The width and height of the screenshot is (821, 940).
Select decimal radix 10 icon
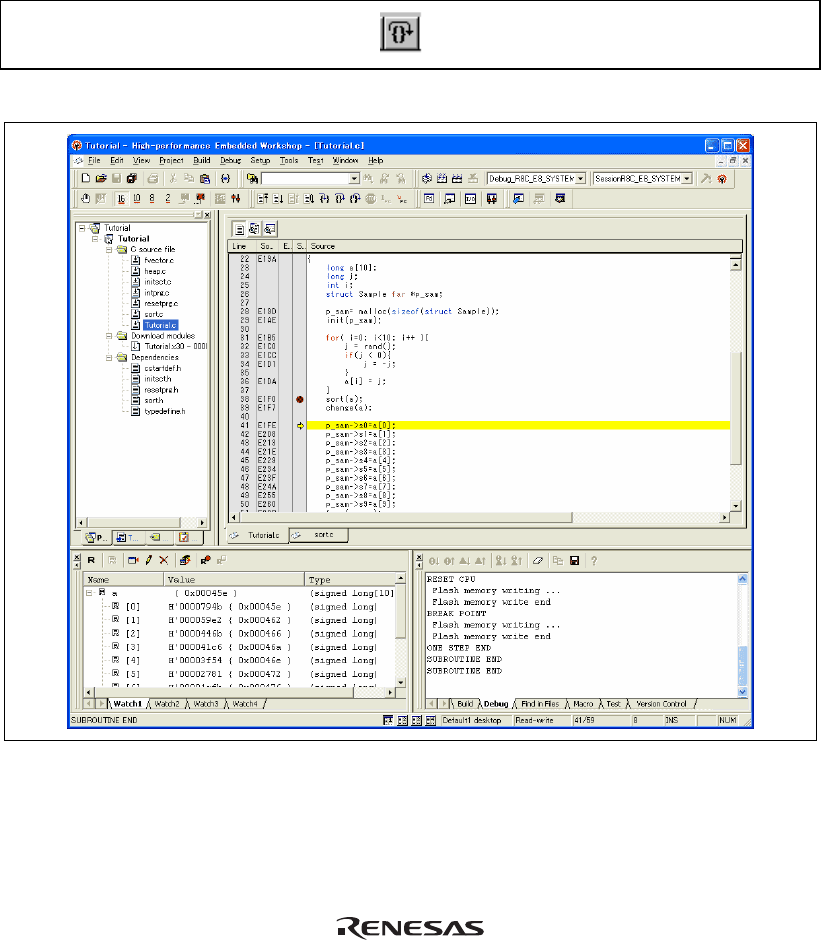[x=137, y=198]
